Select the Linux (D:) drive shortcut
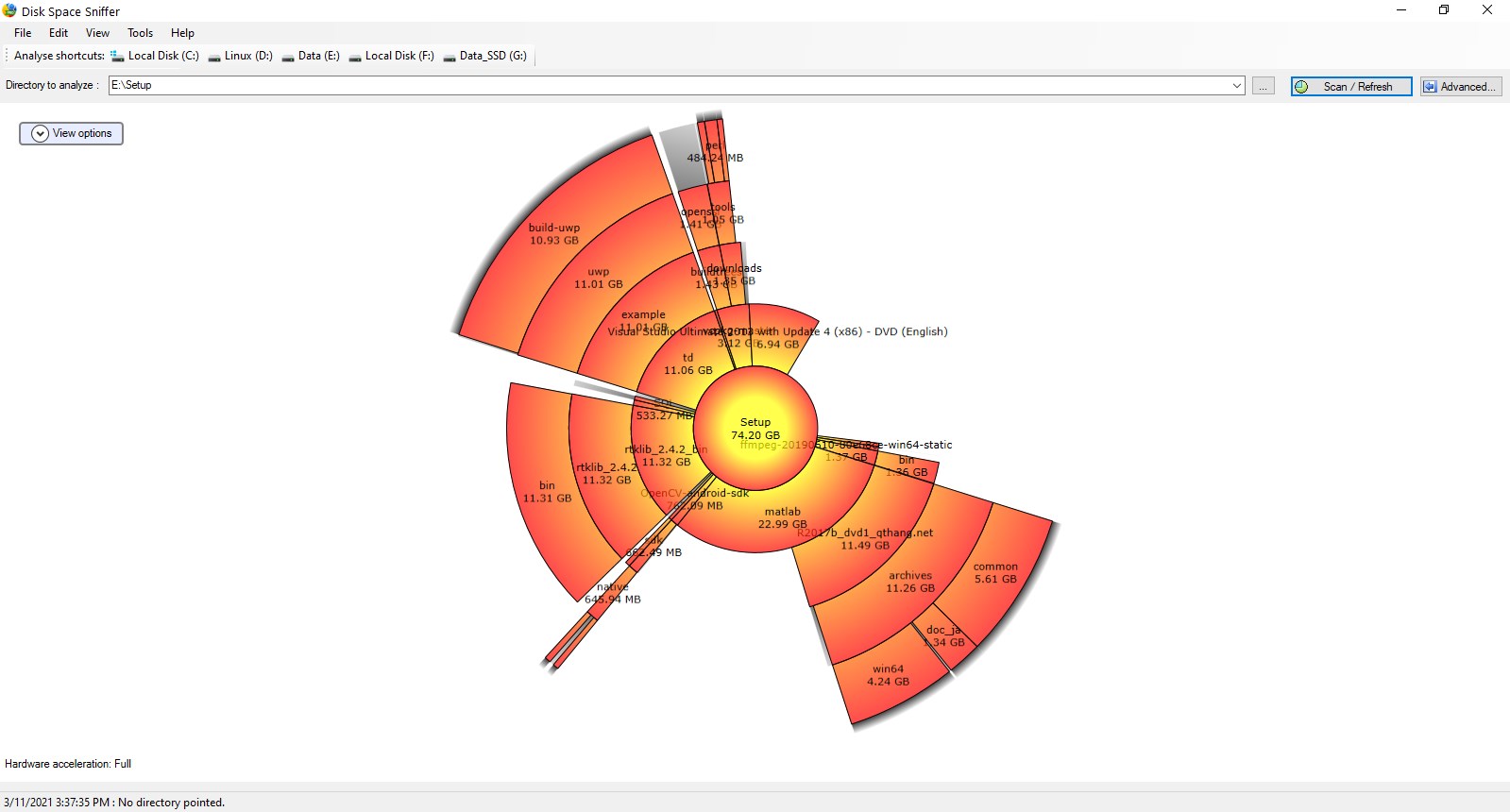 (x=241, y=56)
